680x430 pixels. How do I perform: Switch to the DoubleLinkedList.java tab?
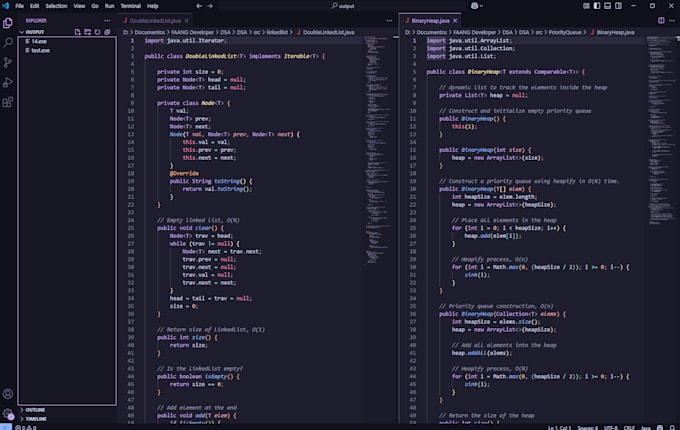155,20
